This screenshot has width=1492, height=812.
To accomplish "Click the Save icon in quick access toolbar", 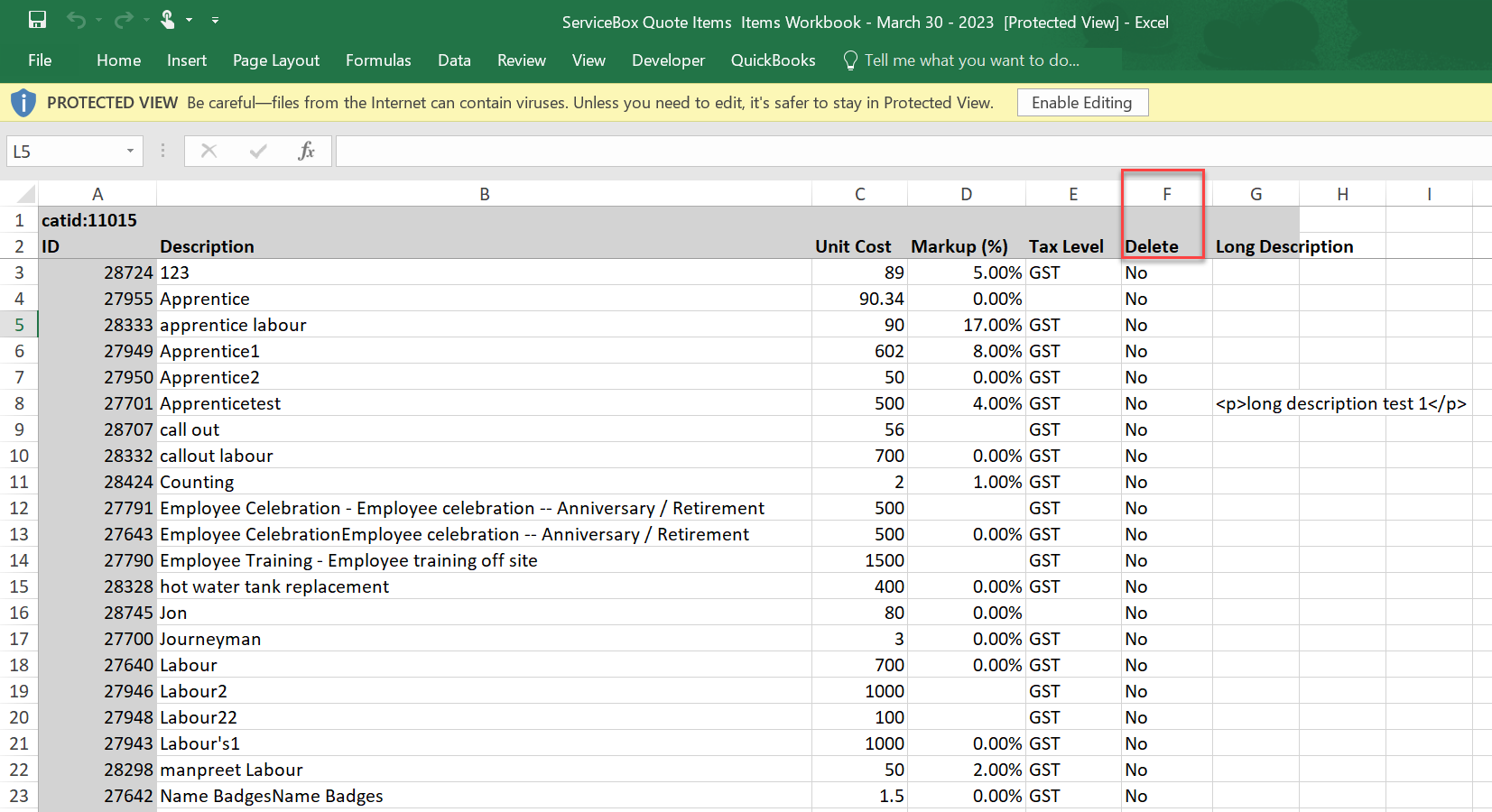I will coord(37,20).
